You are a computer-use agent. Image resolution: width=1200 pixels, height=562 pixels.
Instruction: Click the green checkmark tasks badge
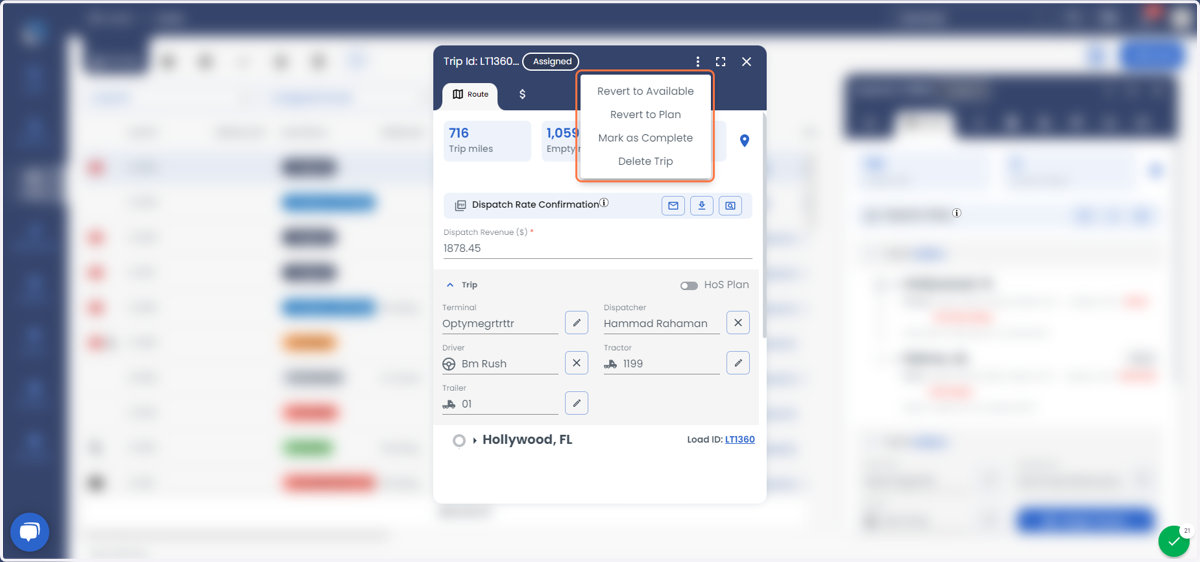coord(1174,541)
